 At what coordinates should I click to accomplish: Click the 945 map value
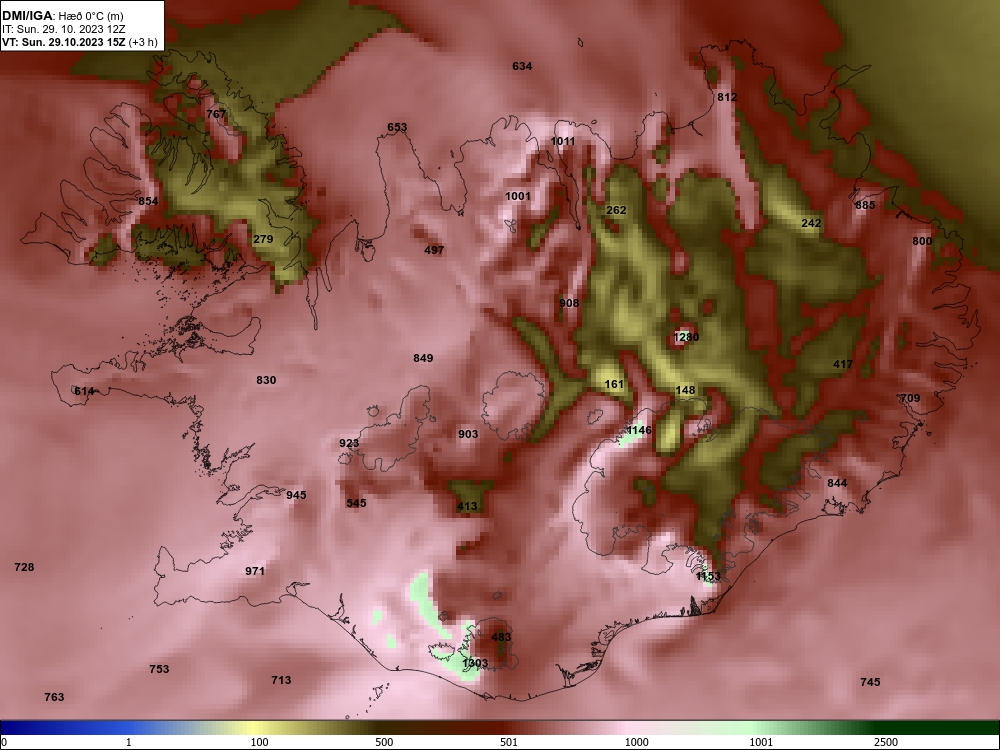(x=296, y=496)
